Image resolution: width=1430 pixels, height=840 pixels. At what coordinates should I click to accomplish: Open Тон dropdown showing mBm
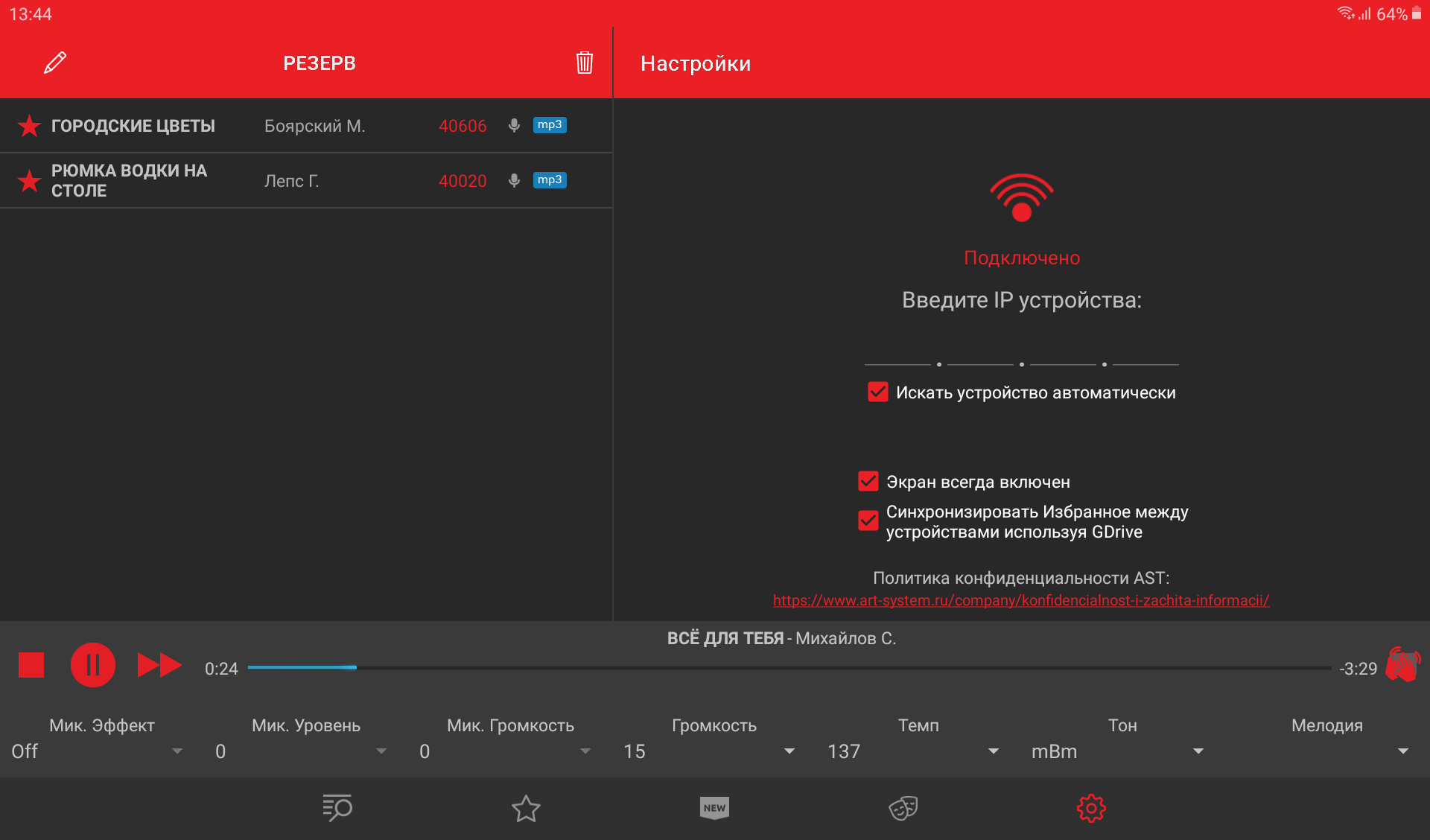tap(1117, 751)
